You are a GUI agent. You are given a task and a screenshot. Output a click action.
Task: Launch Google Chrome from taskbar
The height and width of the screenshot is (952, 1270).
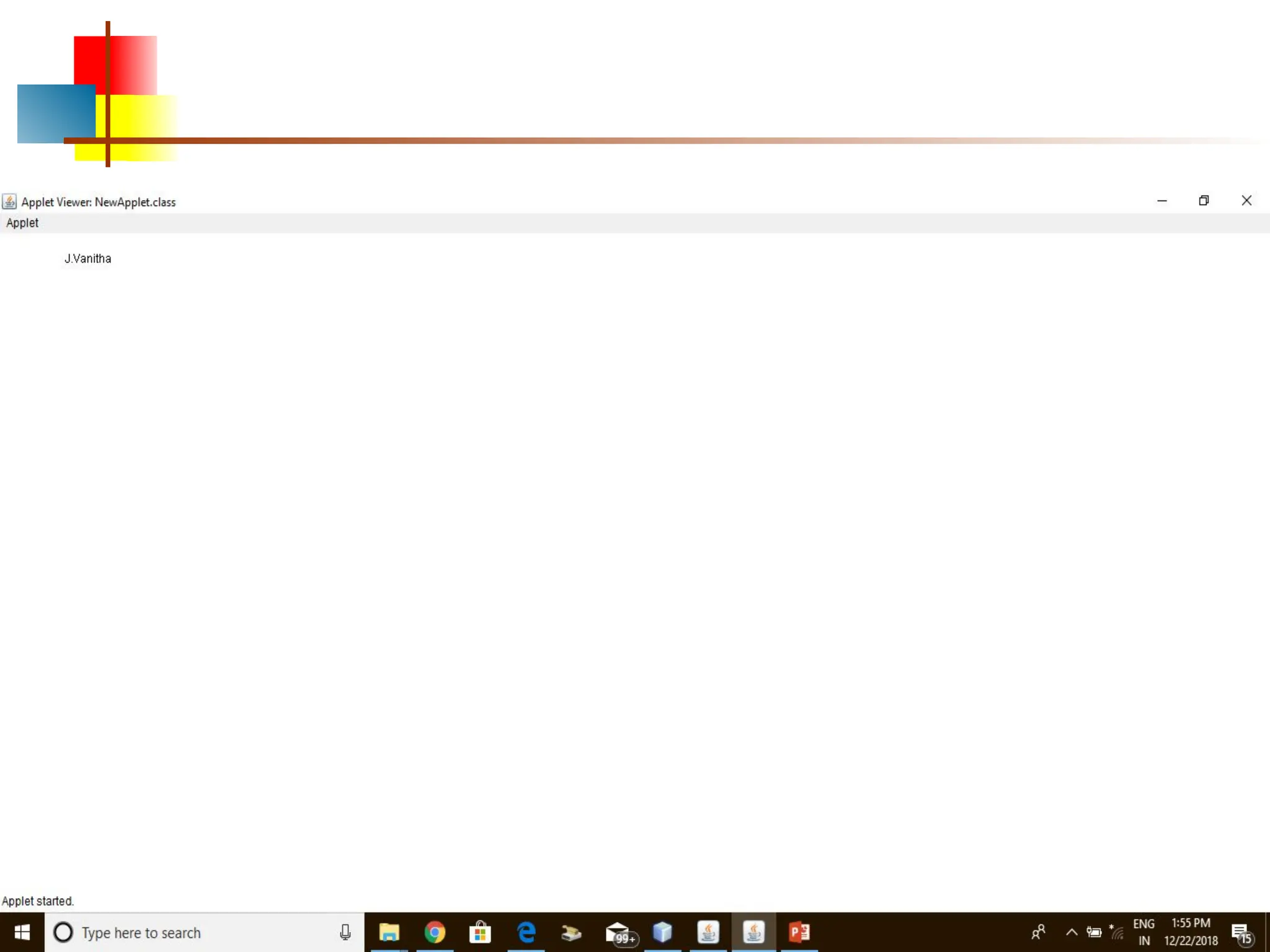click(x=435, y=932)
